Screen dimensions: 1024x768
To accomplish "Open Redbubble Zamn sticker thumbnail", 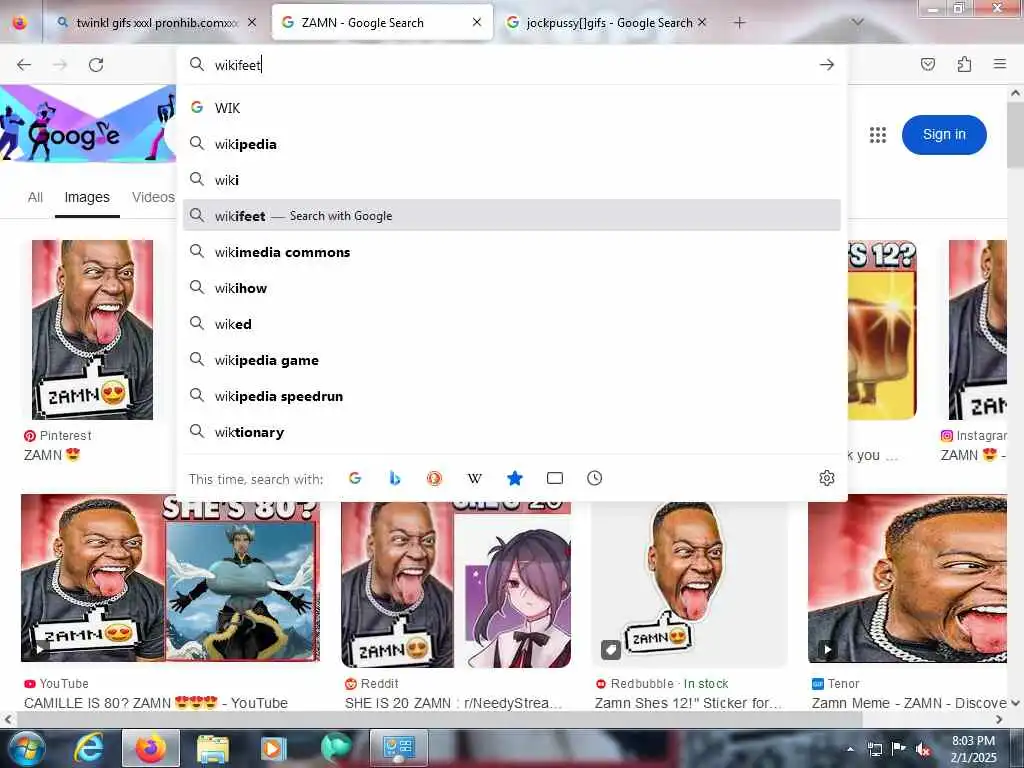I will tap(689, 584).
